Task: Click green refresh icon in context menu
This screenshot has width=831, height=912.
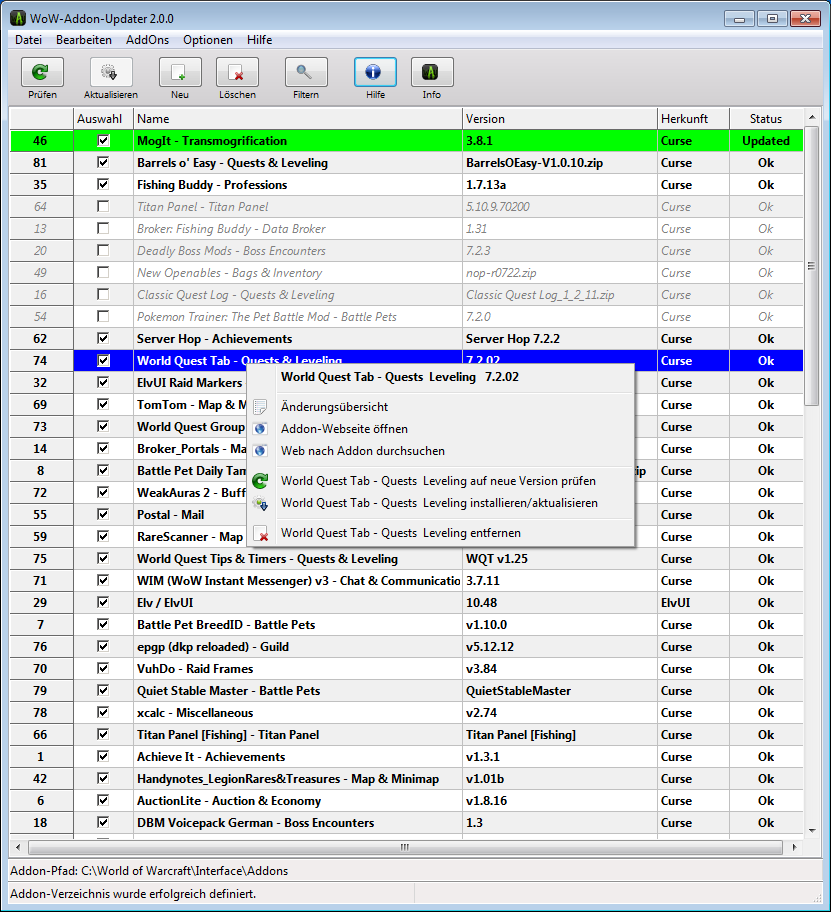Action: click(261, 481)
